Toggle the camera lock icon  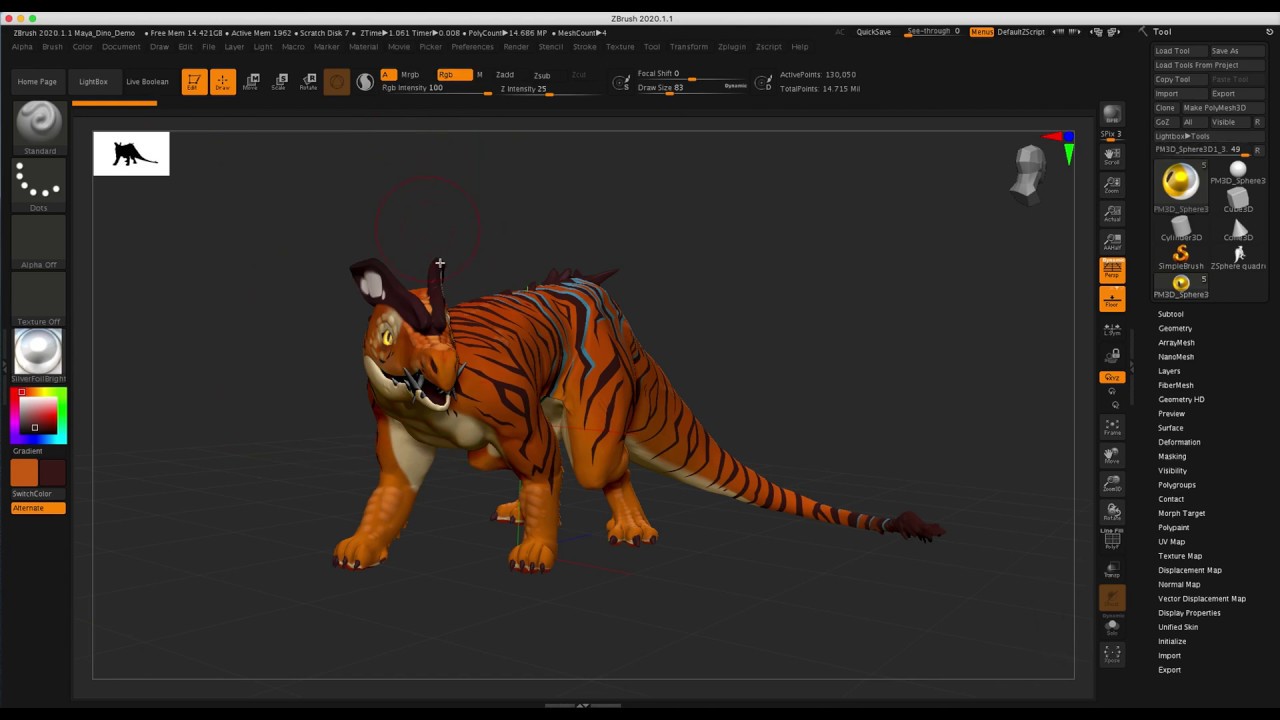click(x=1112, y=355)
